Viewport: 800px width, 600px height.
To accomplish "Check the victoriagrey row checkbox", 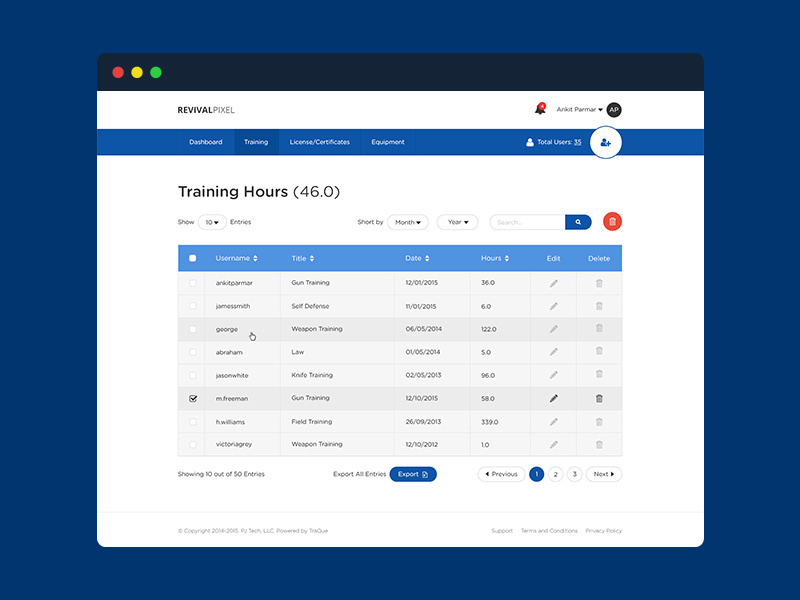I will pos(192,444).
